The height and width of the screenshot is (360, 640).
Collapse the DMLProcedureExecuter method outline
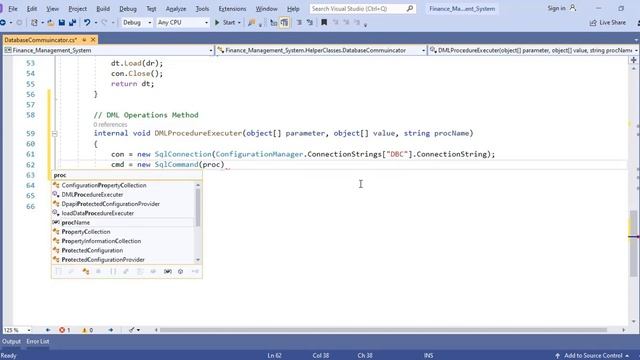pyautogui.click(x=54, y=133)
